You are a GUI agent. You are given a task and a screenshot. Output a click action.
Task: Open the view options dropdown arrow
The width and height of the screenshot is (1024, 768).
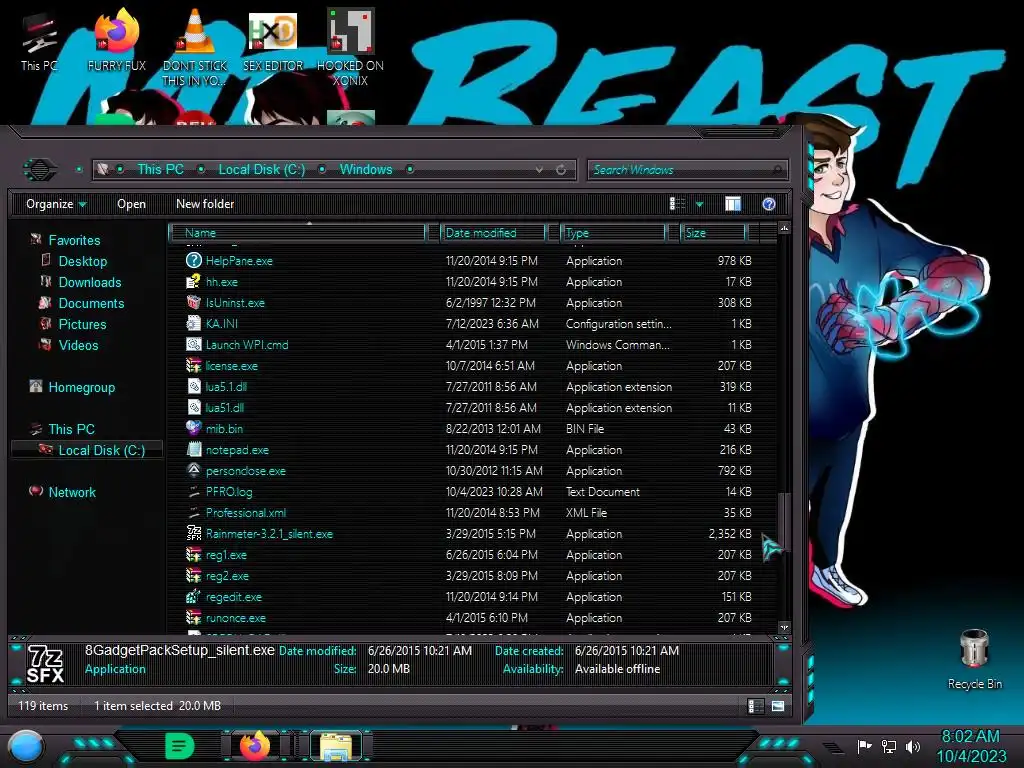tap(699, 204)
